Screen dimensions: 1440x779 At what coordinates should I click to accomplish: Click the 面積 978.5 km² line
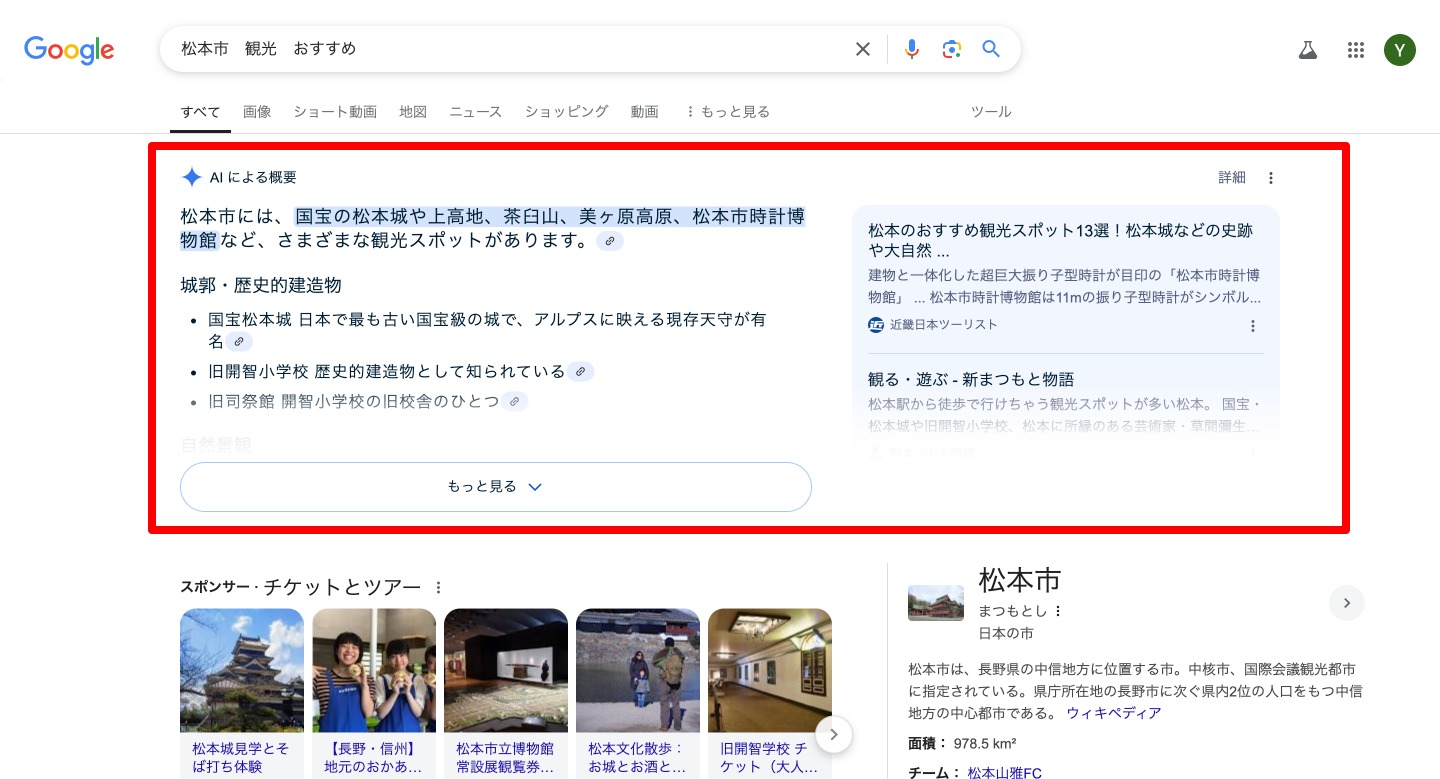(x=962, y=743)
